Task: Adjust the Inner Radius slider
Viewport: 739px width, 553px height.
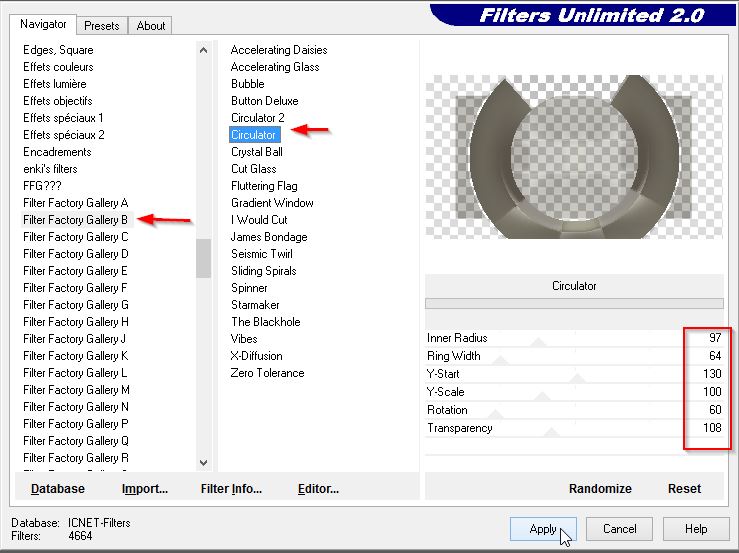Action: pos(539,340)
